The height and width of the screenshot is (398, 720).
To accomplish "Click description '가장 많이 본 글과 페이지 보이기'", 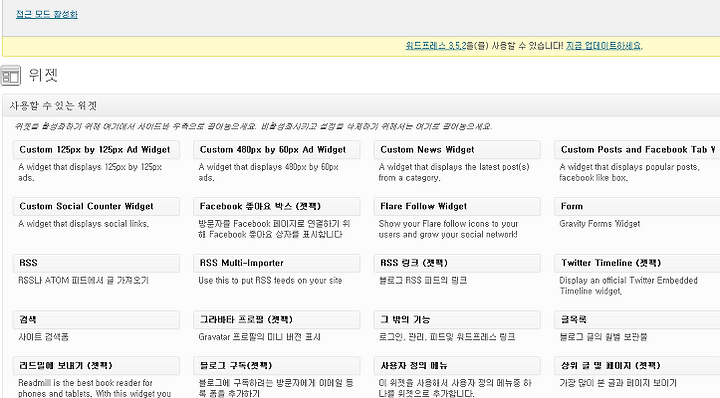I will click(618, 383).
